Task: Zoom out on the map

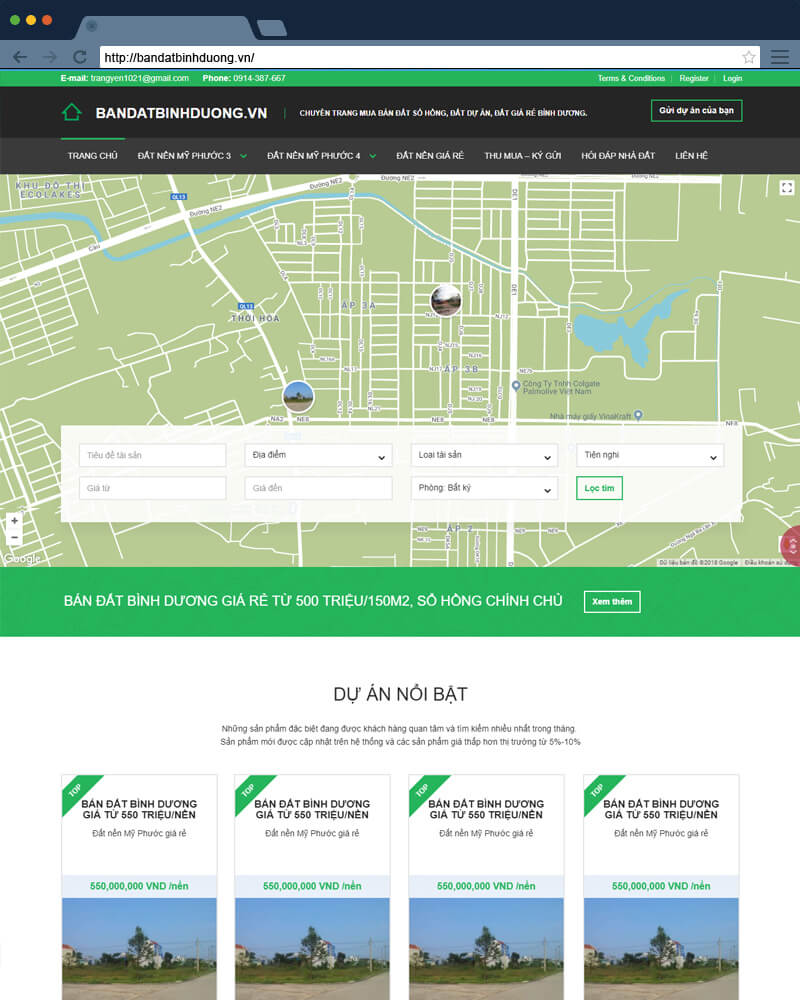Action: [14, 537]
